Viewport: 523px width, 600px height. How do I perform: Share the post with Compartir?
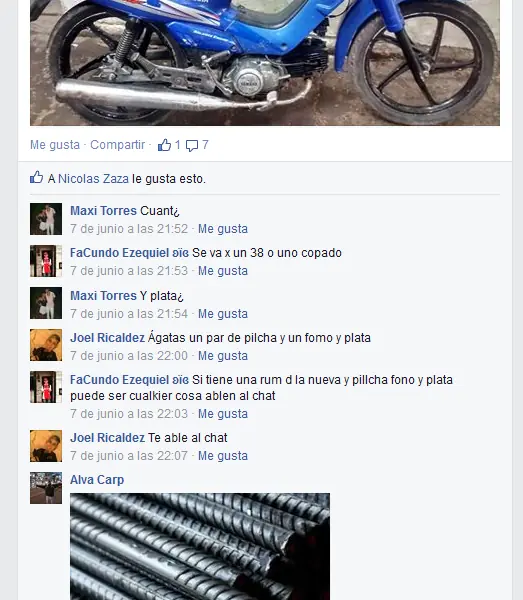pyautogui.click(x=117, y=145)
